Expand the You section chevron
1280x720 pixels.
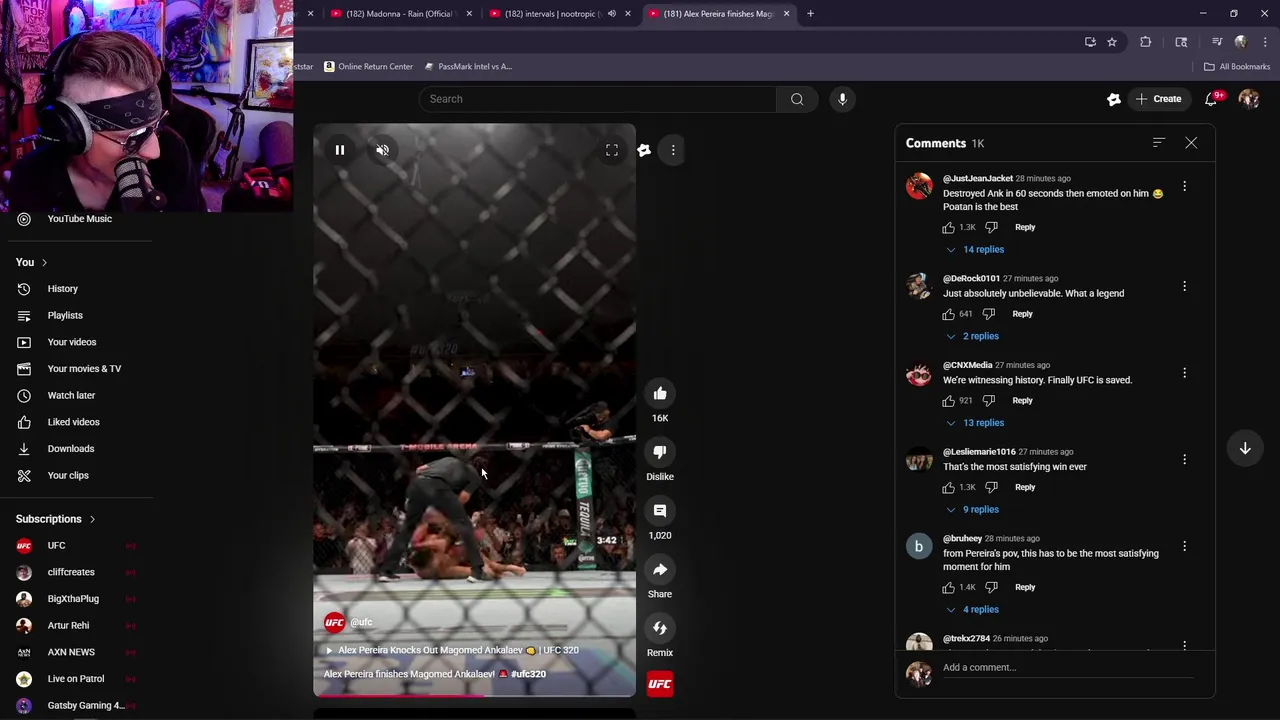44,263
